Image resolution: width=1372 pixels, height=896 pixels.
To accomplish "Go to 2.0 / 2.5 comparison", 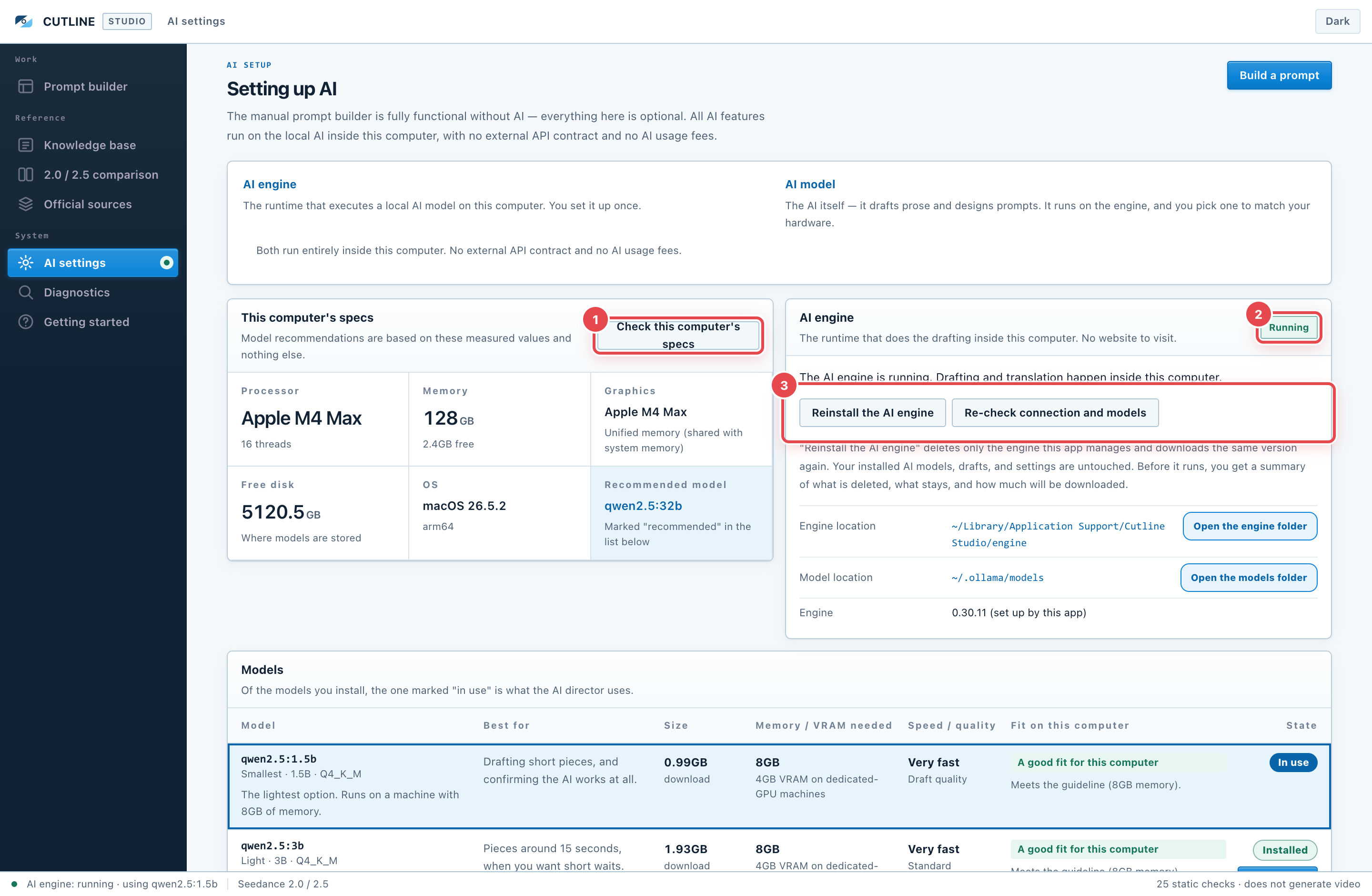I will (93, 175).
